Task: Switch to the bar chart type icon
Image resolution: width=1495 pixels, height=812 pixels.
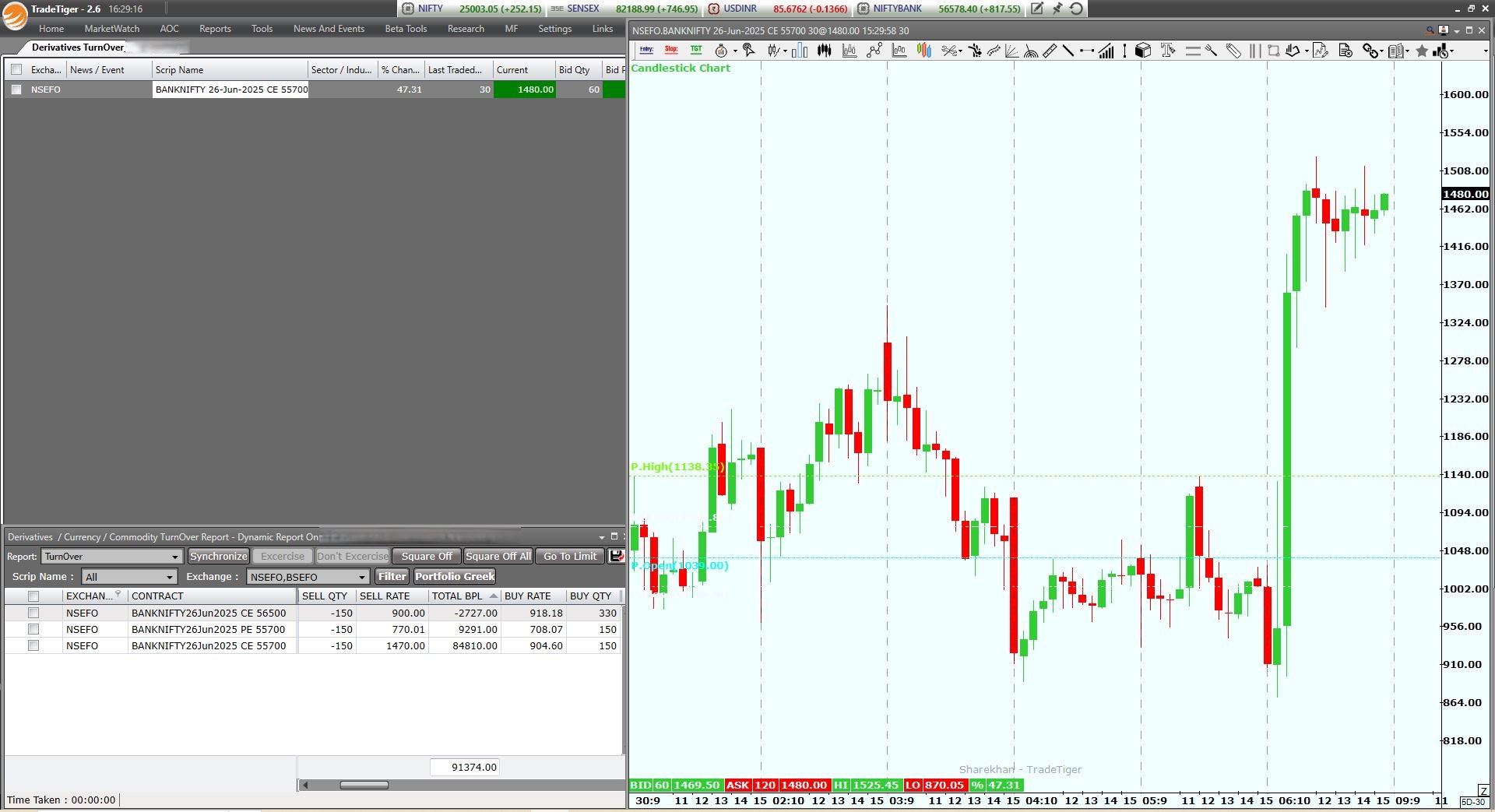Action: [800, 51]
